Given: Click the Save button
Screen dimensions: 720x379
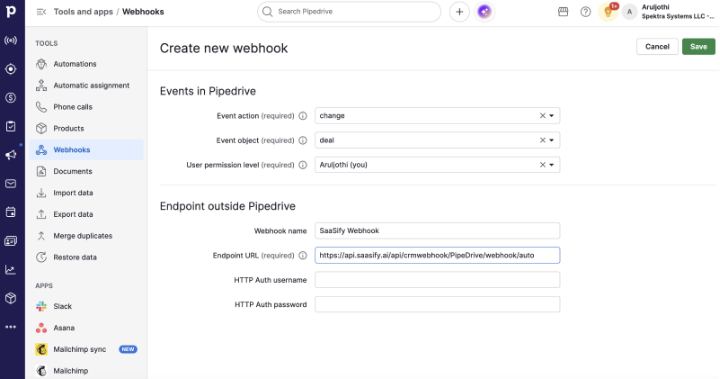Looking at the screenshot, I should pyautogui.click(x=698, y=47).
